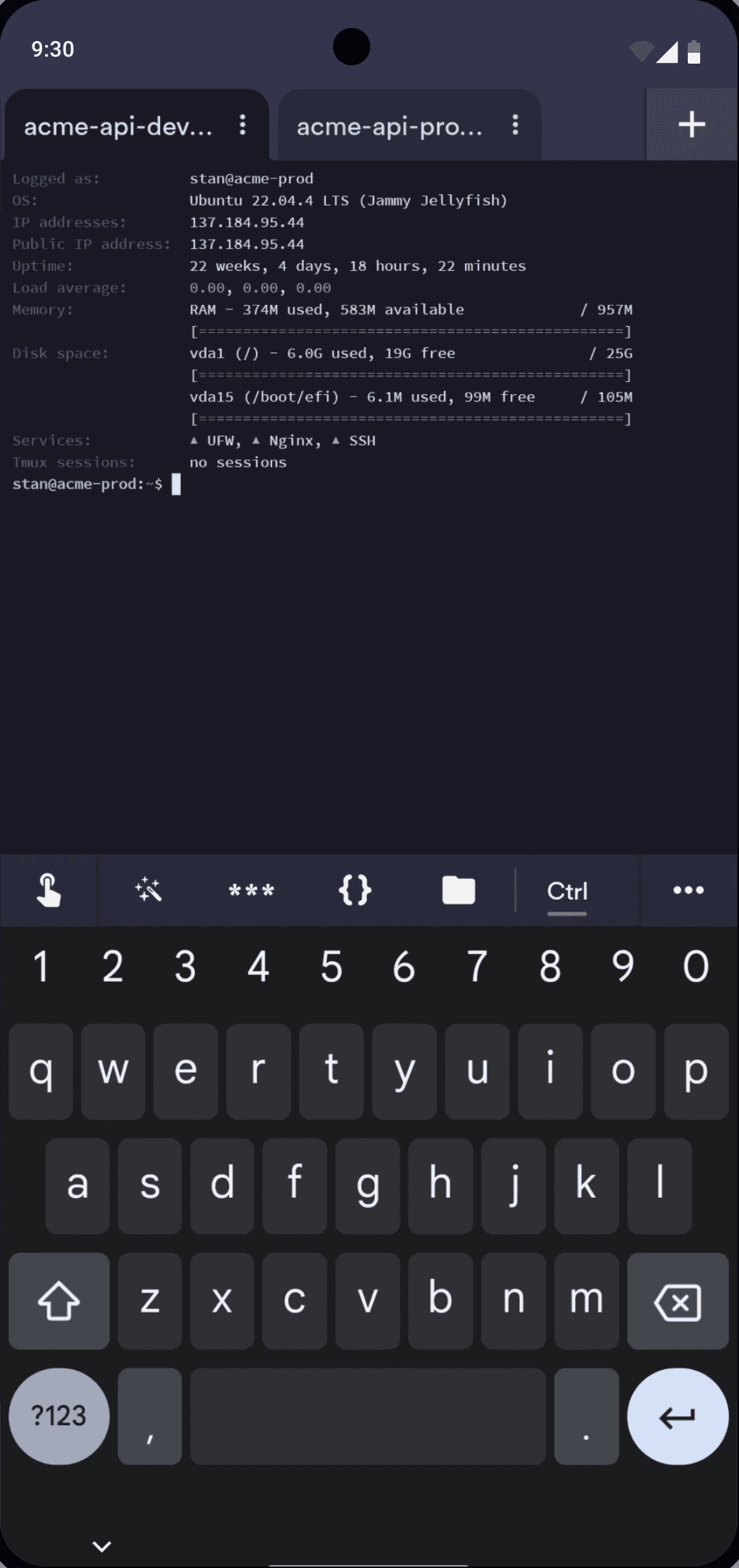This screenshot has width=739, height=1568.
Task: Open the curly braces snippets icon
Action: [355, 890]
